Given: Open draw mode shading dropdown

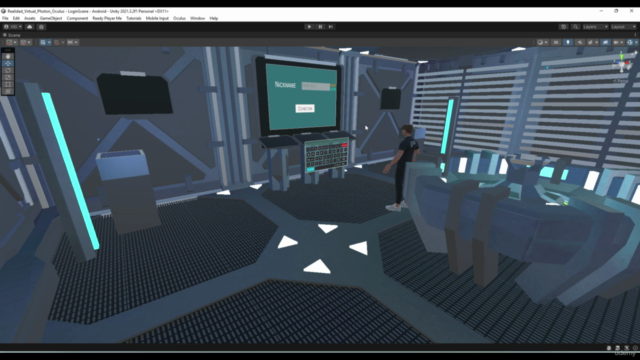Looking at the screenshot, I should point(542,42).
